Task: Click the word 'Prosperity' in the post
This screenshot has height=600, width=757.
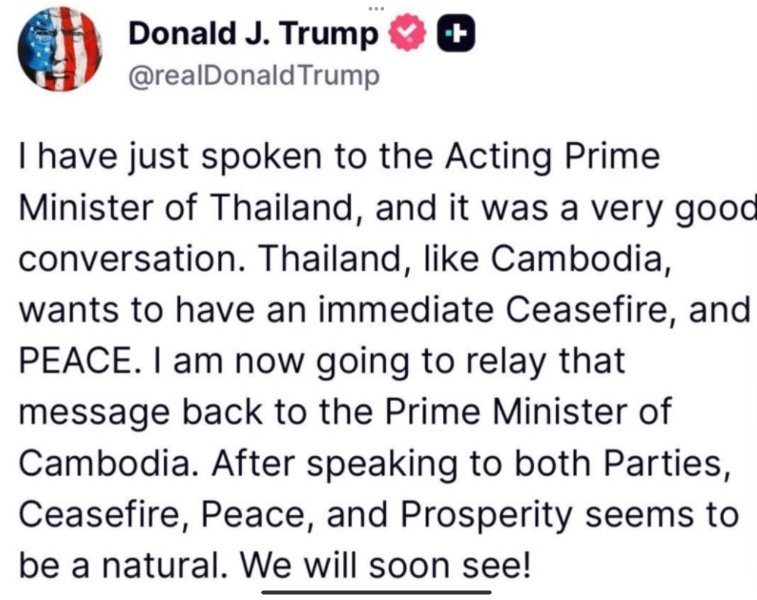Action: point(486,516)
